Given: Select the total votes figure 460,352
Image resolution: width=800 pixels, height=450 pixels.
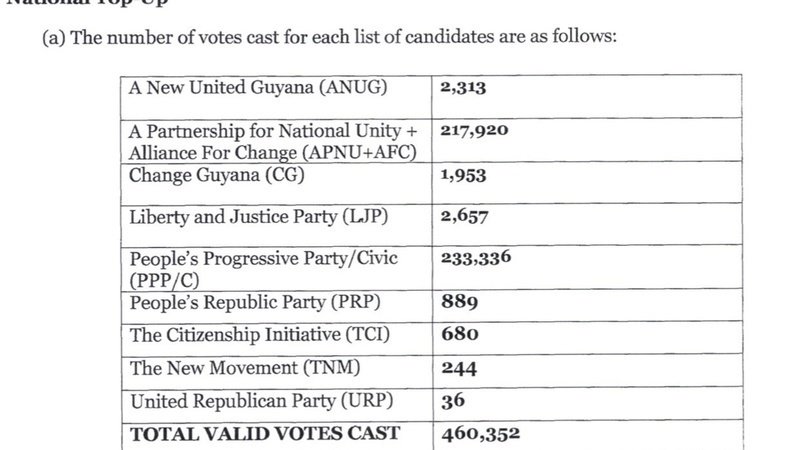Looking at the screenshot, I should click(480, 434).
